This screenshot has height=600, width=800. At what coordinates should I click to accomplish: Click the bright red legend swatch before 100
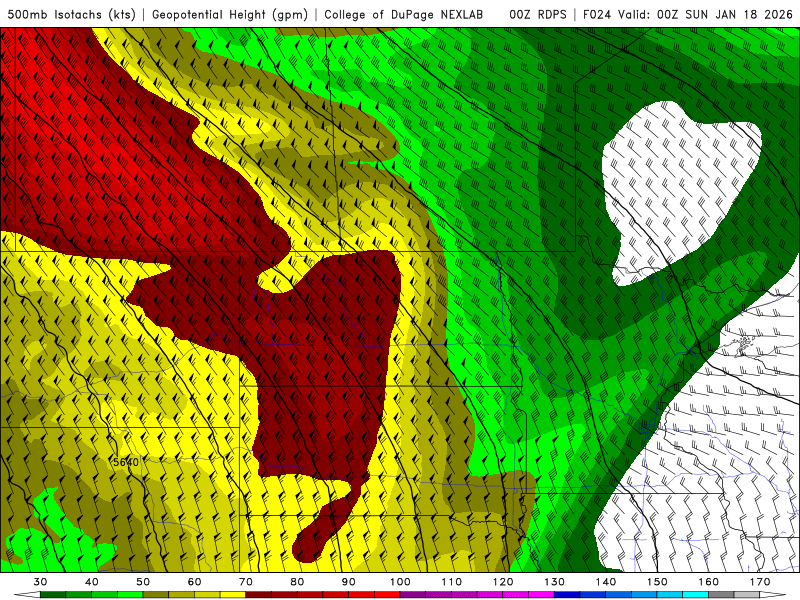pos(387,595)
